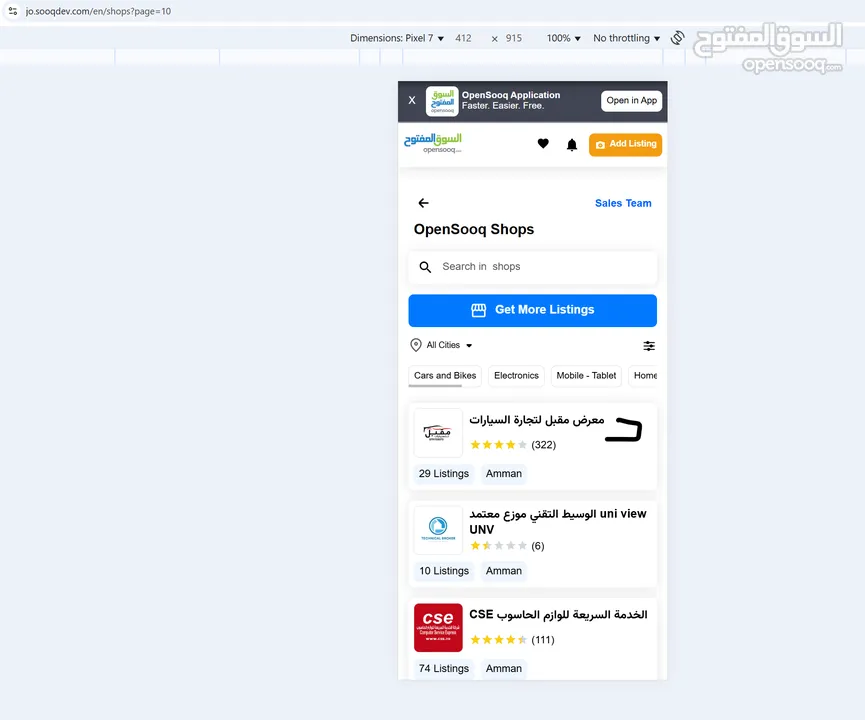Screen dimensions: 865x720
Task: Click the browser address bar URL
Action: pos(98,11)
